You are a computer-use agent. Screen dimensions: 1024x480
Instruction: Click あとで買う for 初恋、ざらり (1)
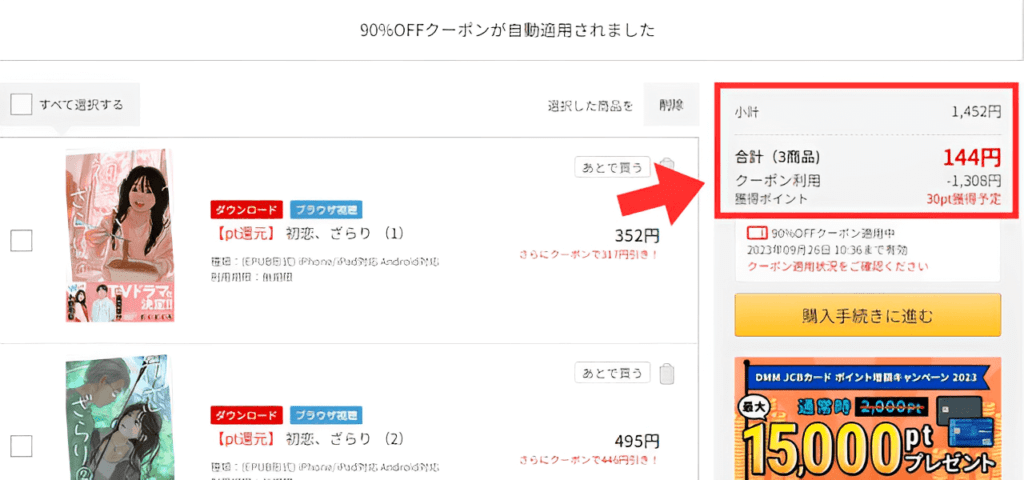[x=613, y=167]
